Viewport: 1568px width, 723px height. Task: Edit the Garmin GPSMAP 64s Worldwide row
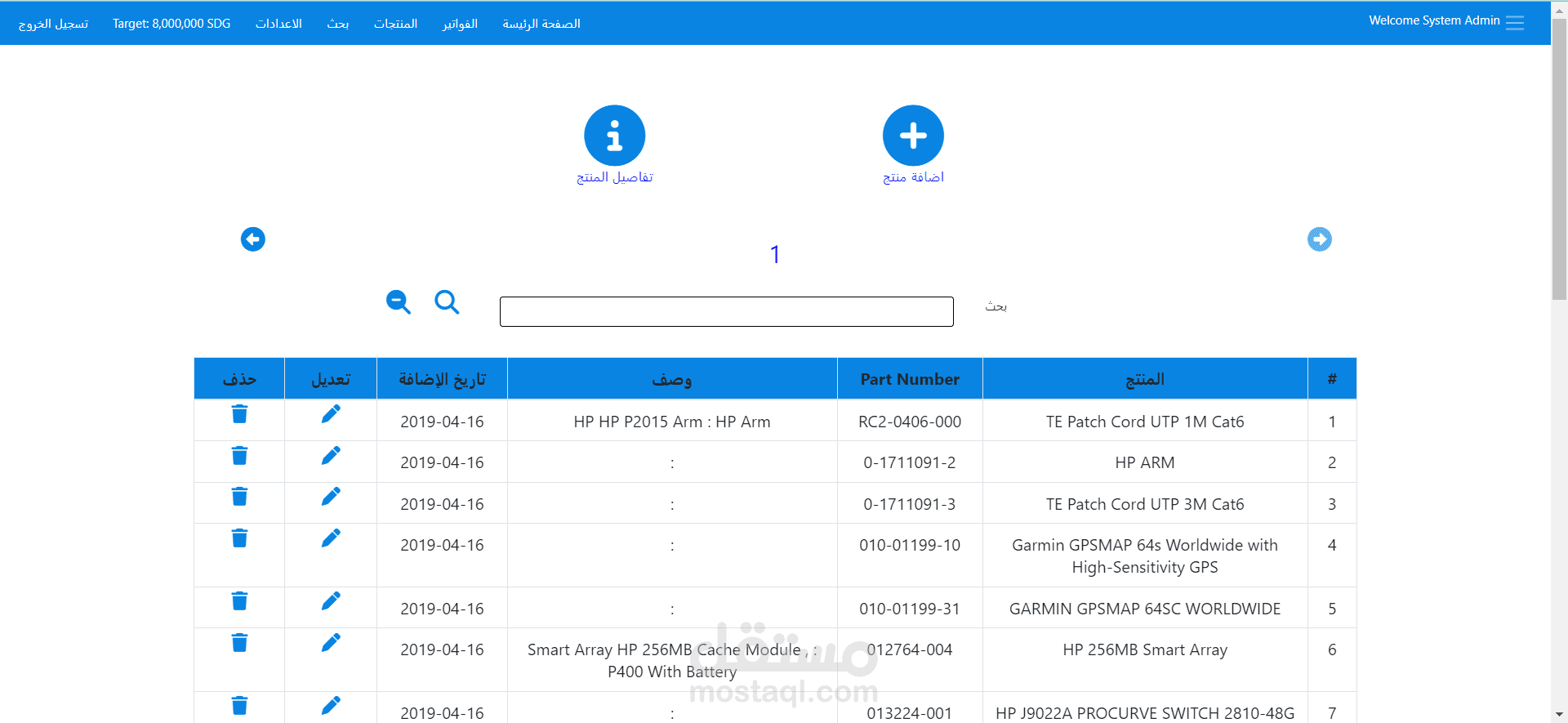[x=331, y=538]
